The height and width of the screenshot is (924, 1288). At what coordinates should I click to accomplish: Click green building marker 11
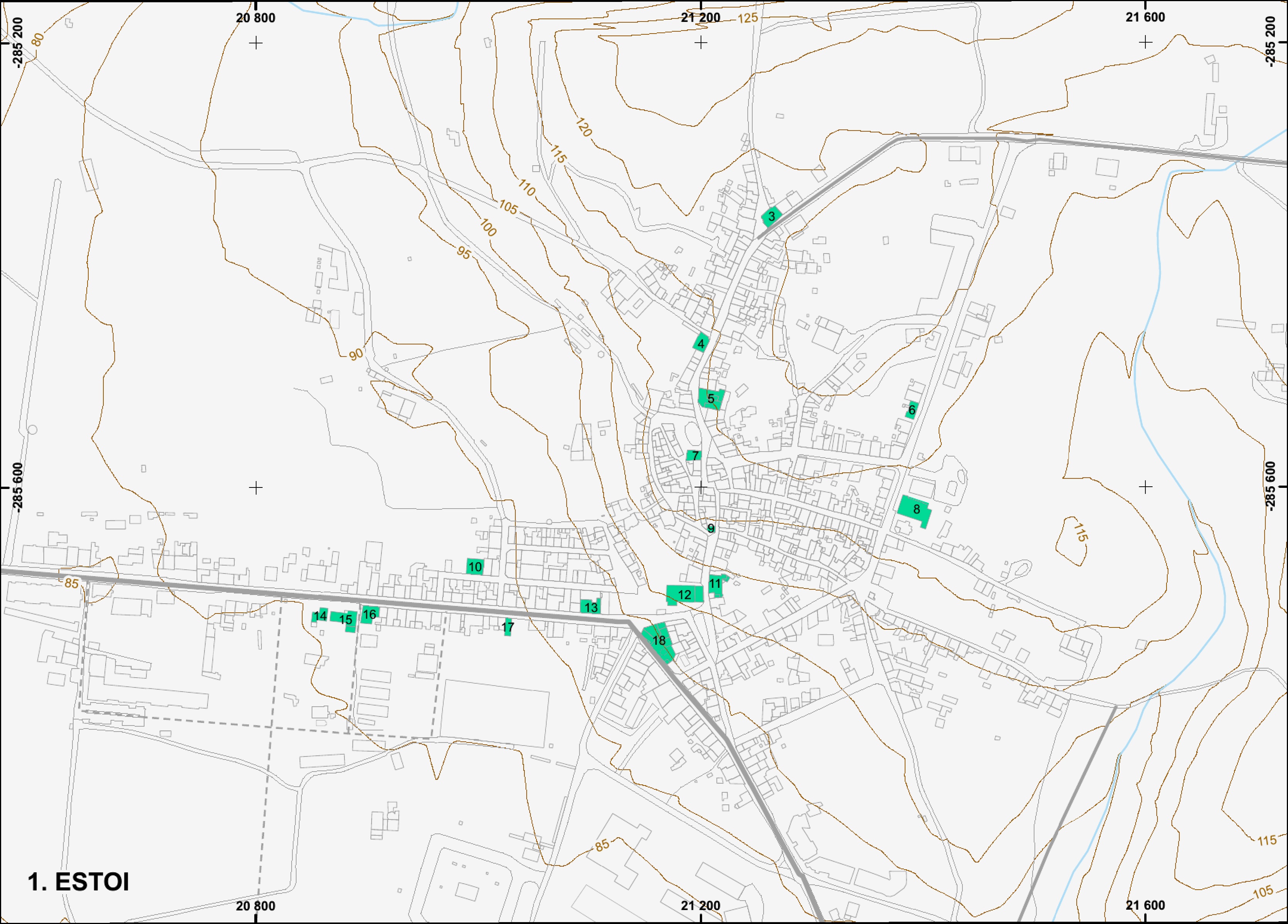(716, 585)
